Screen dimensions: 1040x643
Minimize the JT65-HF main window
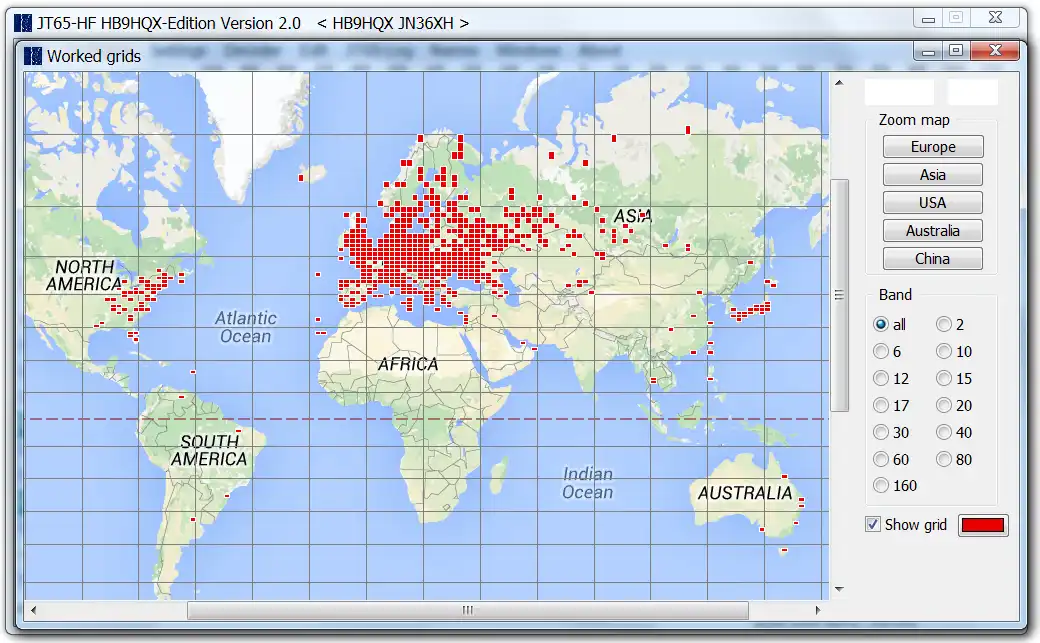point(928,19)
